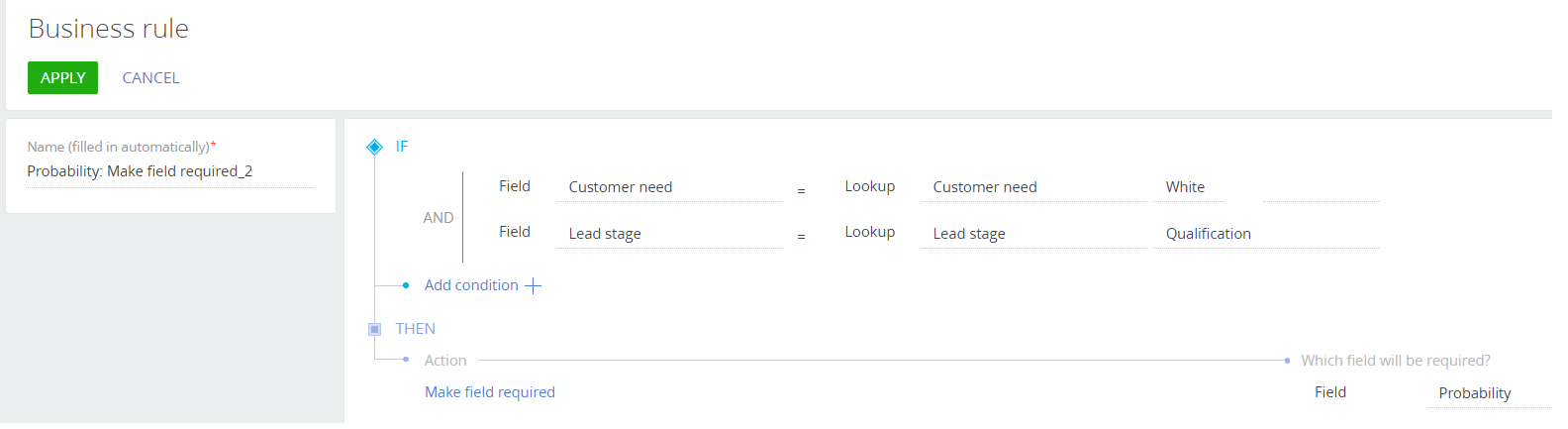
Task: Click the equals sign of Customer need condition
Action: click(x=802, y=190)
